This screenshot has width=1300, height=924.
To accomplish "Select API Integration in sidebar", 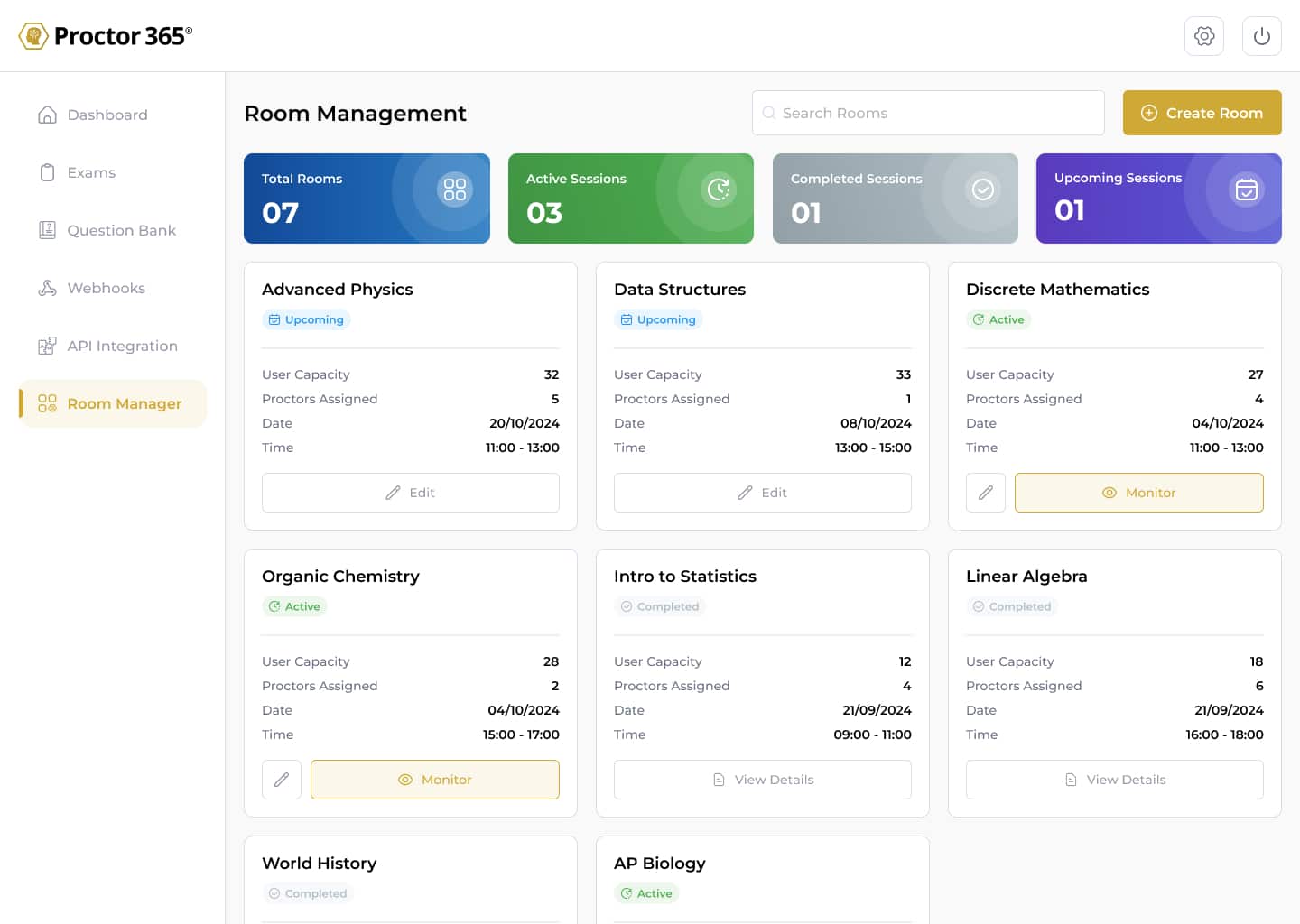I will 122,346.
